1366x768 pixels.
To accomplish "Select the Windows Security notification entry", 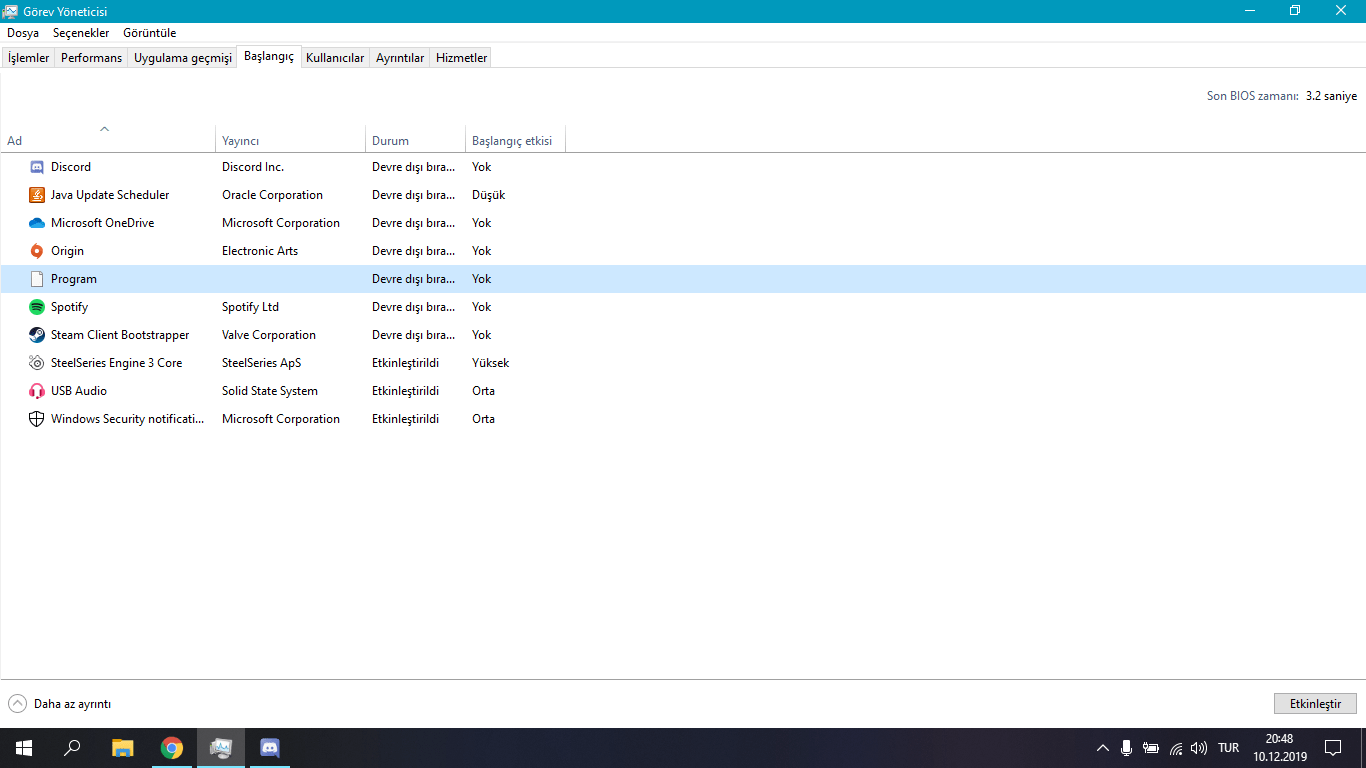I will tap(683, 419).
